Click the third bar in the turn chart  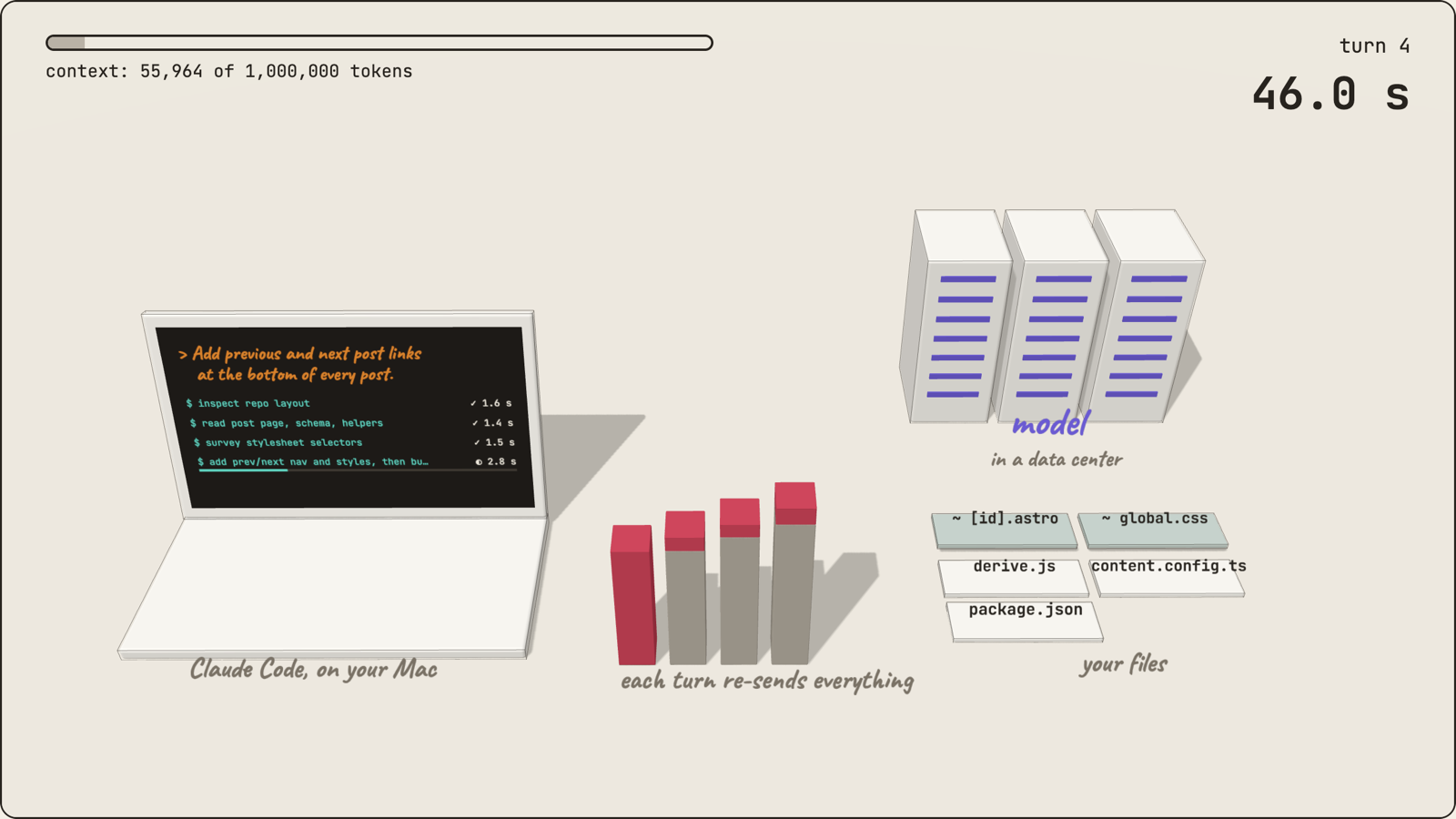(x=740, y=581)
